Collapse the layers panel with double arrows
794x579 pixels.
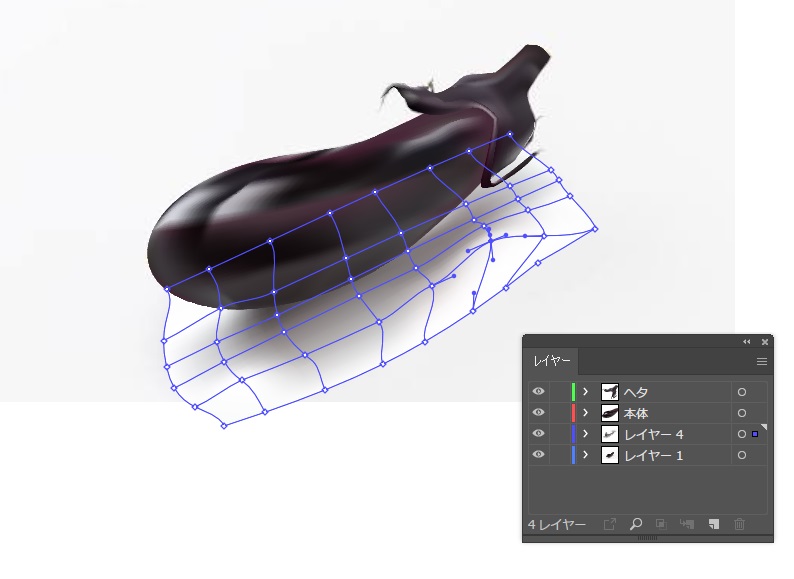(746, 342)
